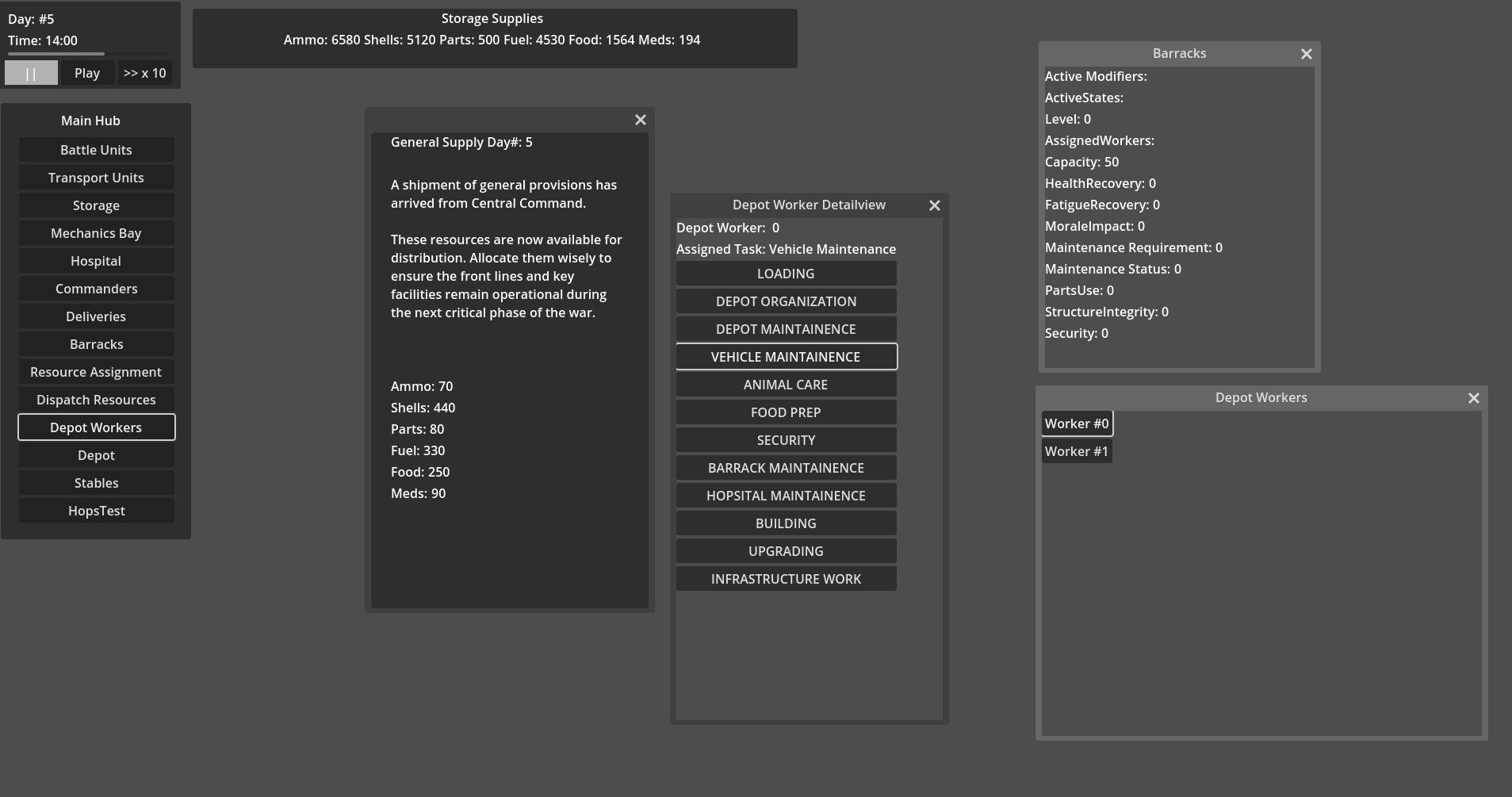Viewport: 1512px width, 797px height.
Task: Set speed to >> x 10
Action: coord(145,73)
